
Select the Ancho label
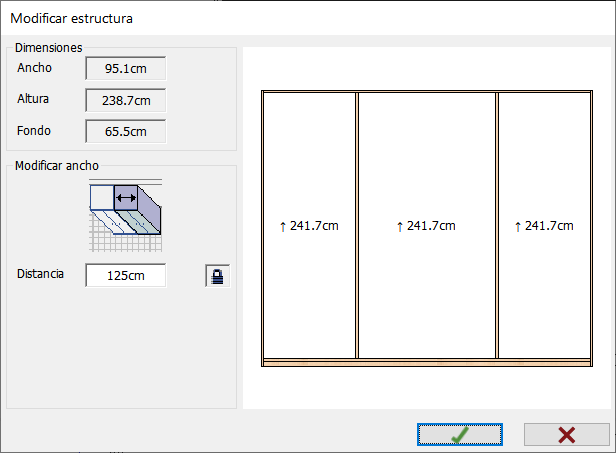coord(34,68)
